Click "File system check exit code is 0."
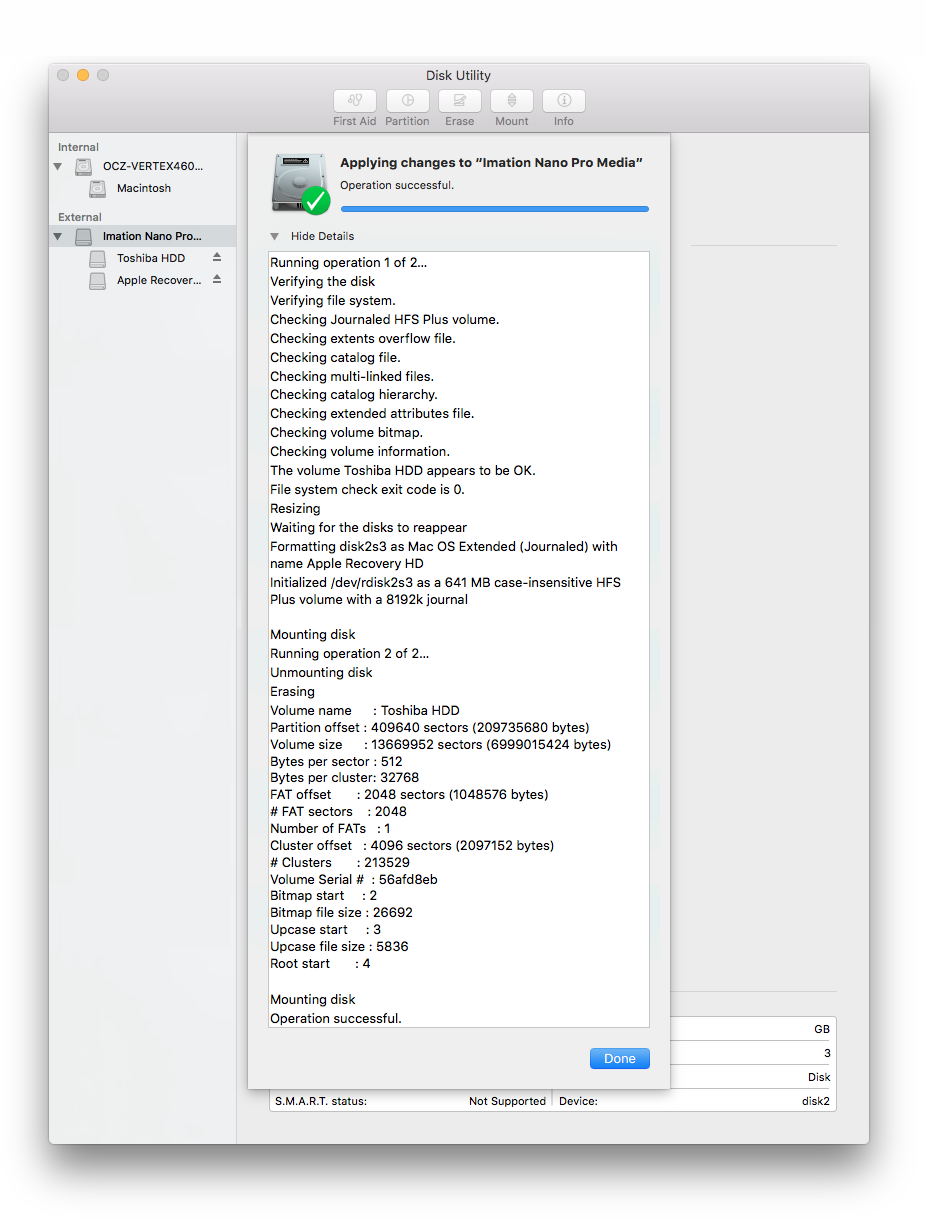Viewport: 925px width, 1229px height. point(367,490)
